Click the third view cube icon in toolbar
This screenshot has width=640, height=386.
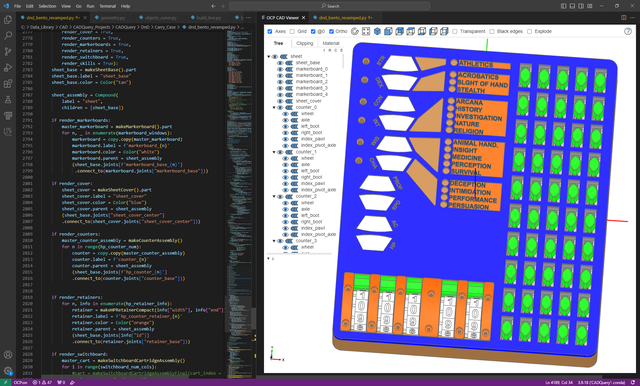(399, 31)
